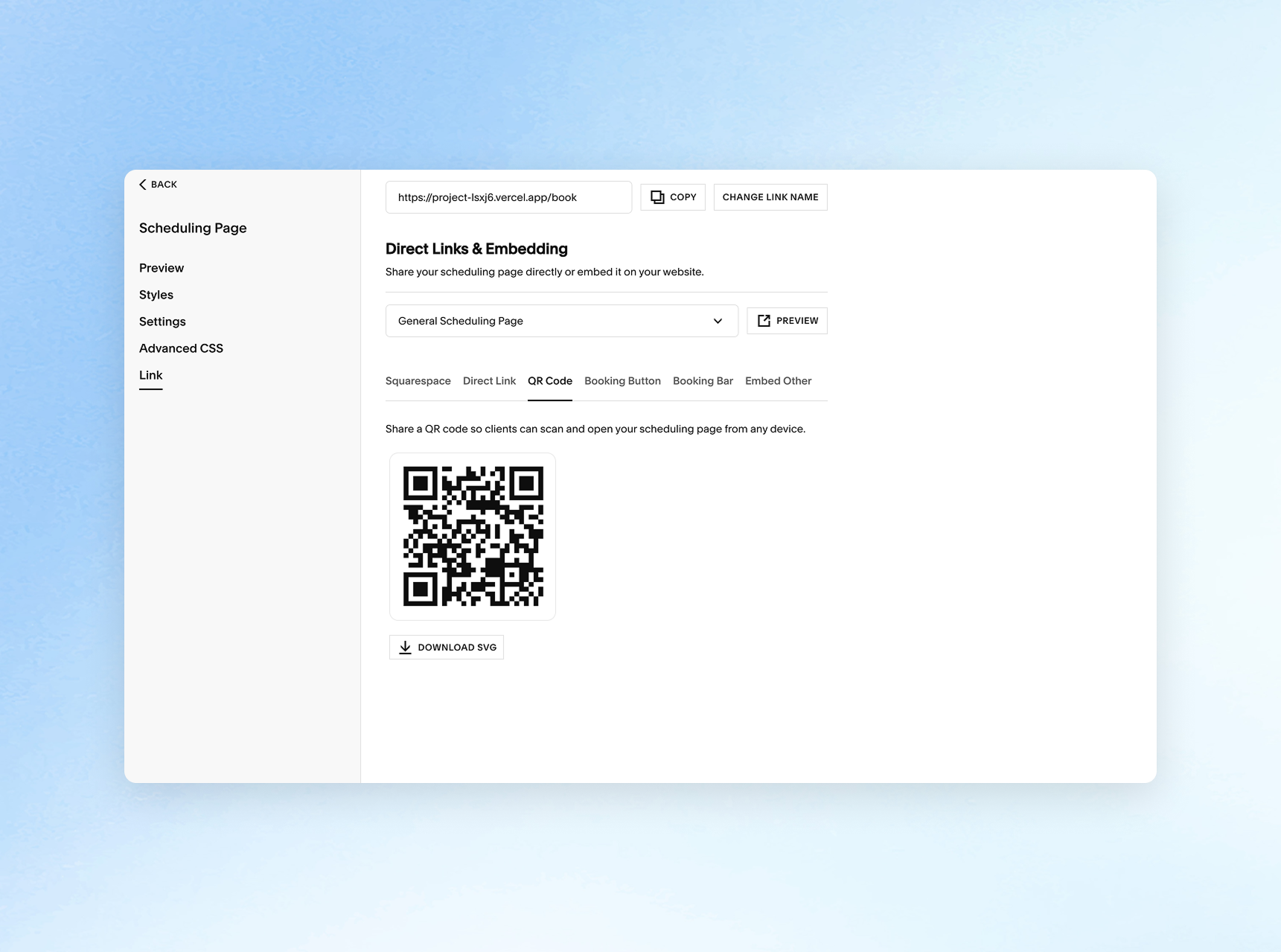Viewport: 1281px width, 952px height.
Task: Switch to the Squarespace tab
Action: click(x=418, y=381)
